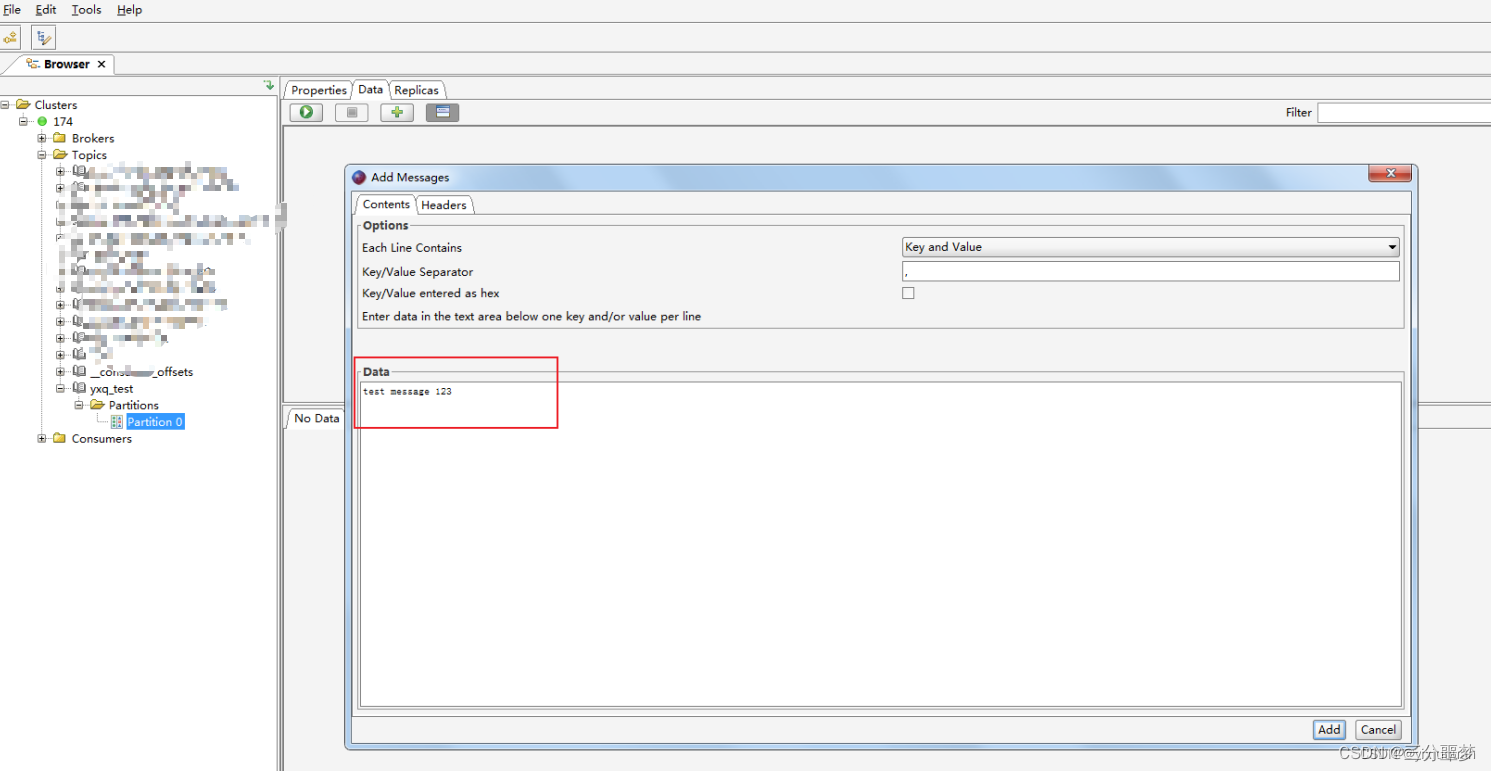
Task: Click the green status dot beside 174
Action: click(x=42, y=121)
